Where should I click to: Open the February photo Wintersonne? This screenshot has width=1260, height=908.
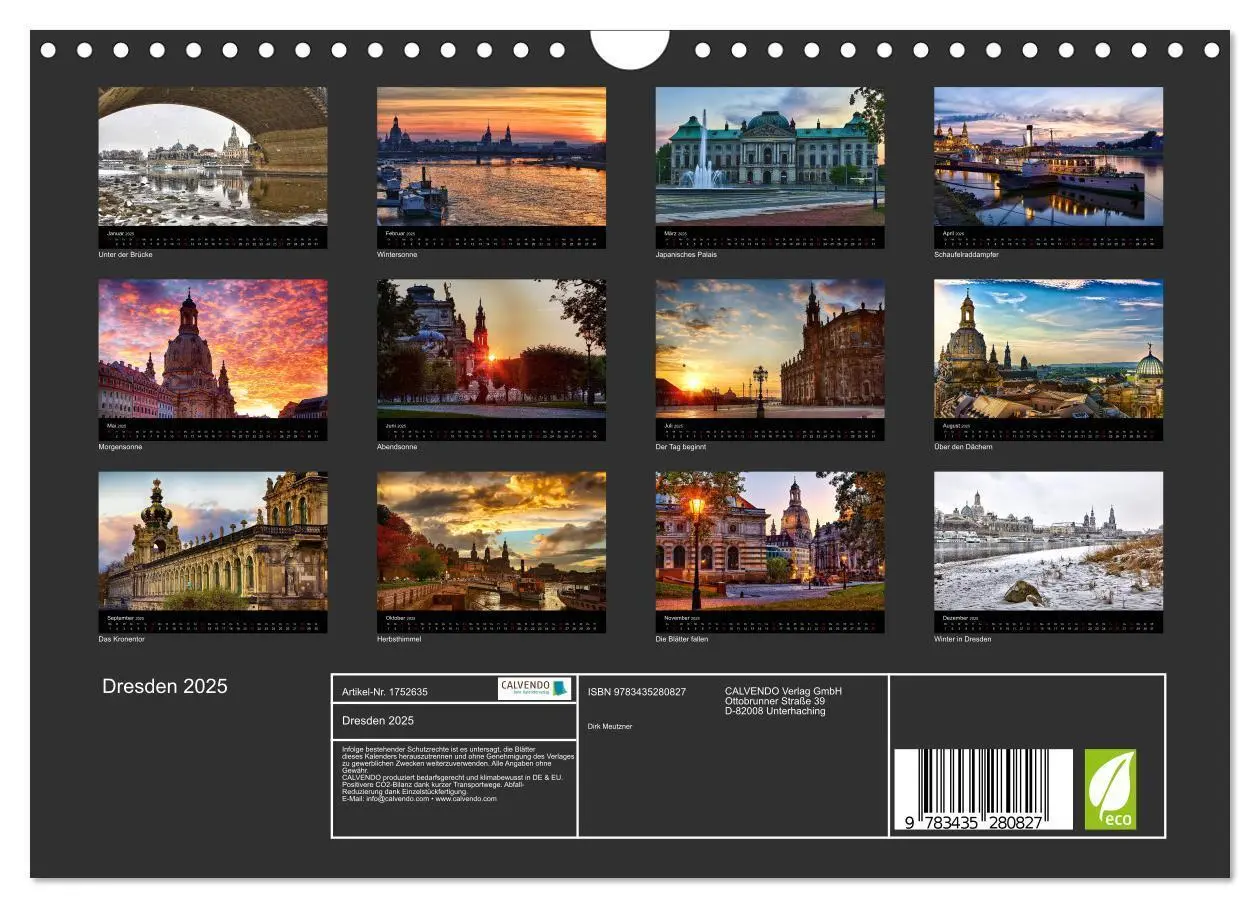491,156
